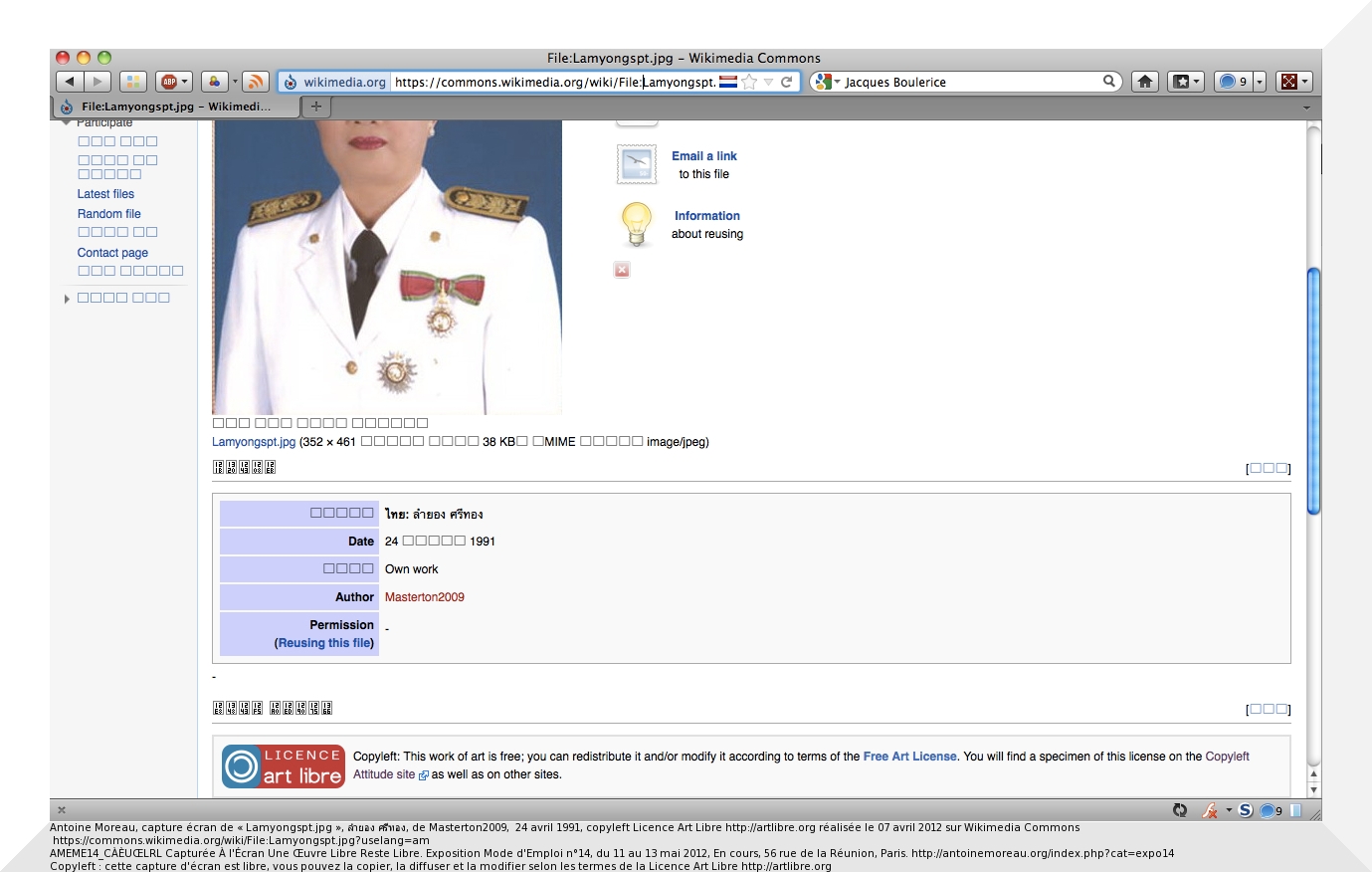
Task: Open the Free Art License link
Action: [x=909, y=757]
